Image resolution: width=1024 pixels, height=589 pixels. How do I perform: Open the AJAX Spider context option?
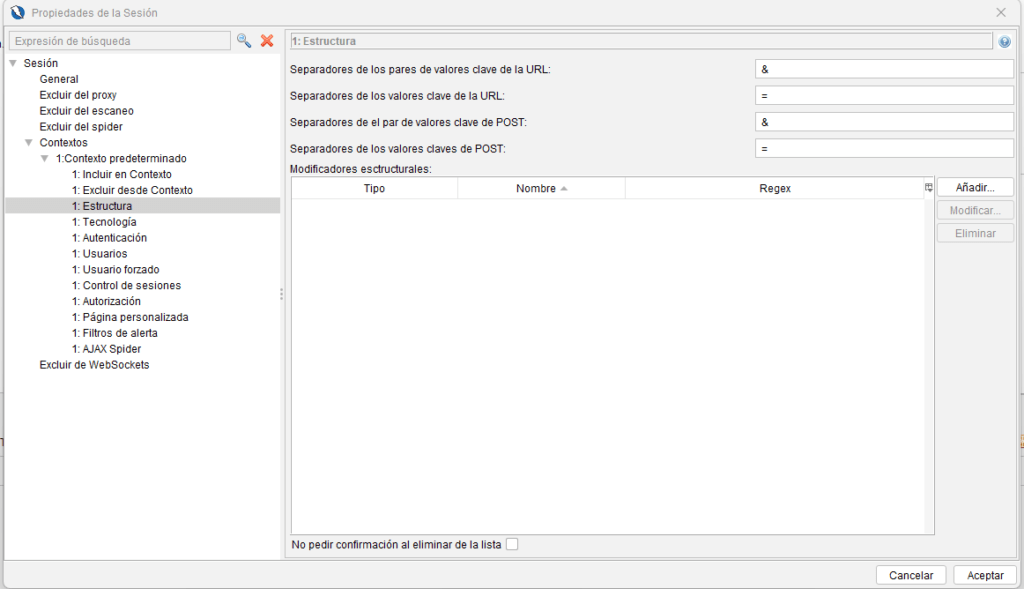106,349
